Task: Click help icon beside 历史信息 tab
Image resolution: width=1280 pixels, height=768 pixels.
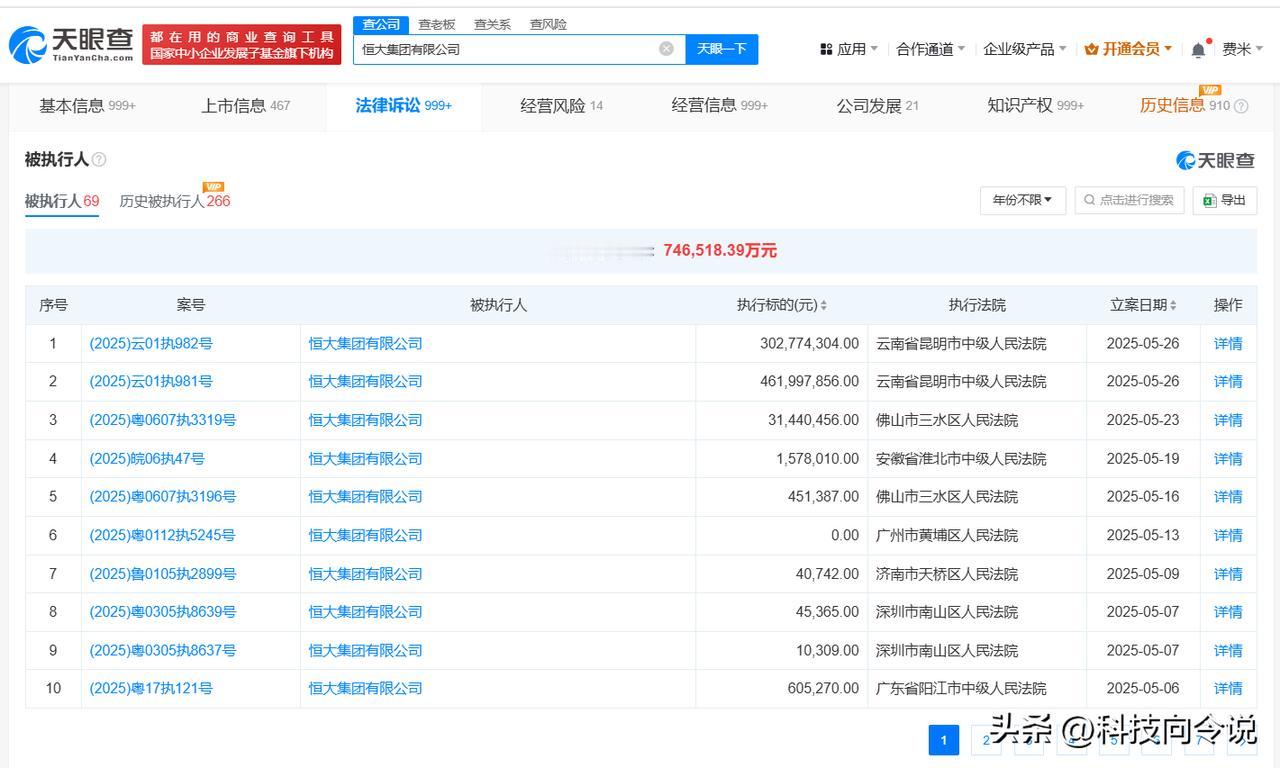Action: [x=1241, y=106]
